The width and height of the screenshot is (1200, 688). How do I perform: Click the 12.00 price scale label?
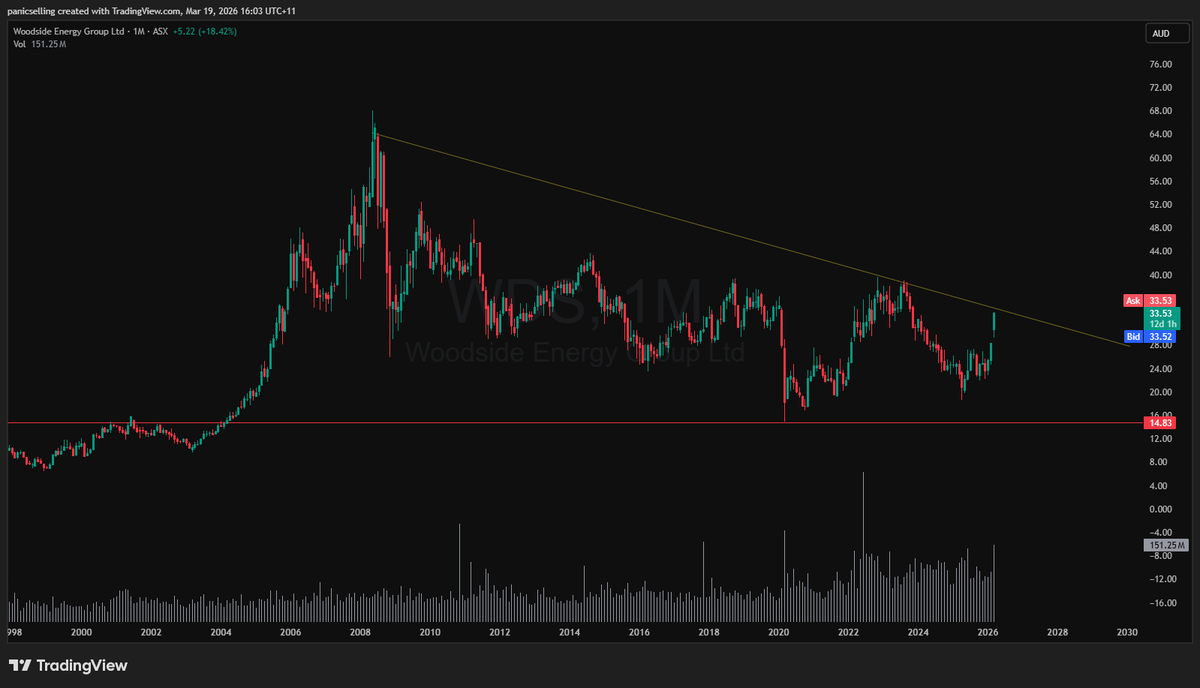[1160, 439]
